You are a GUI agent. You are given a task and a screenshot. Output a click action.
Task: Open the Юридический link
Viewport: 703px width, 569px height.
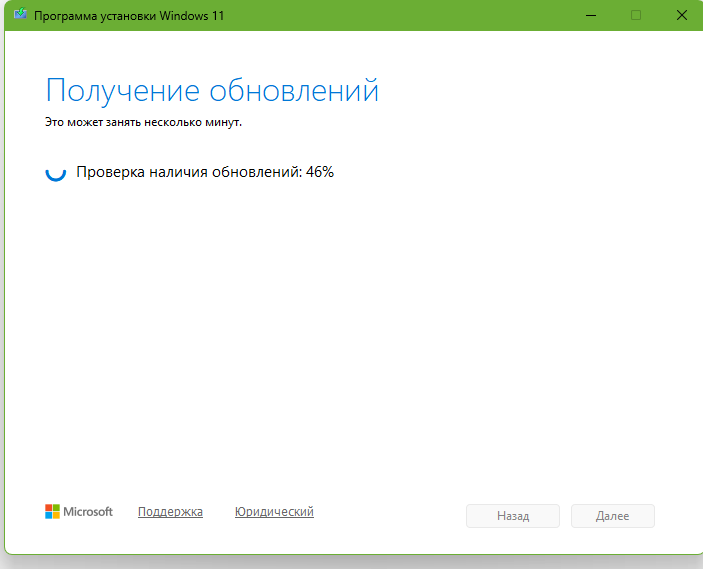point(274,512)
